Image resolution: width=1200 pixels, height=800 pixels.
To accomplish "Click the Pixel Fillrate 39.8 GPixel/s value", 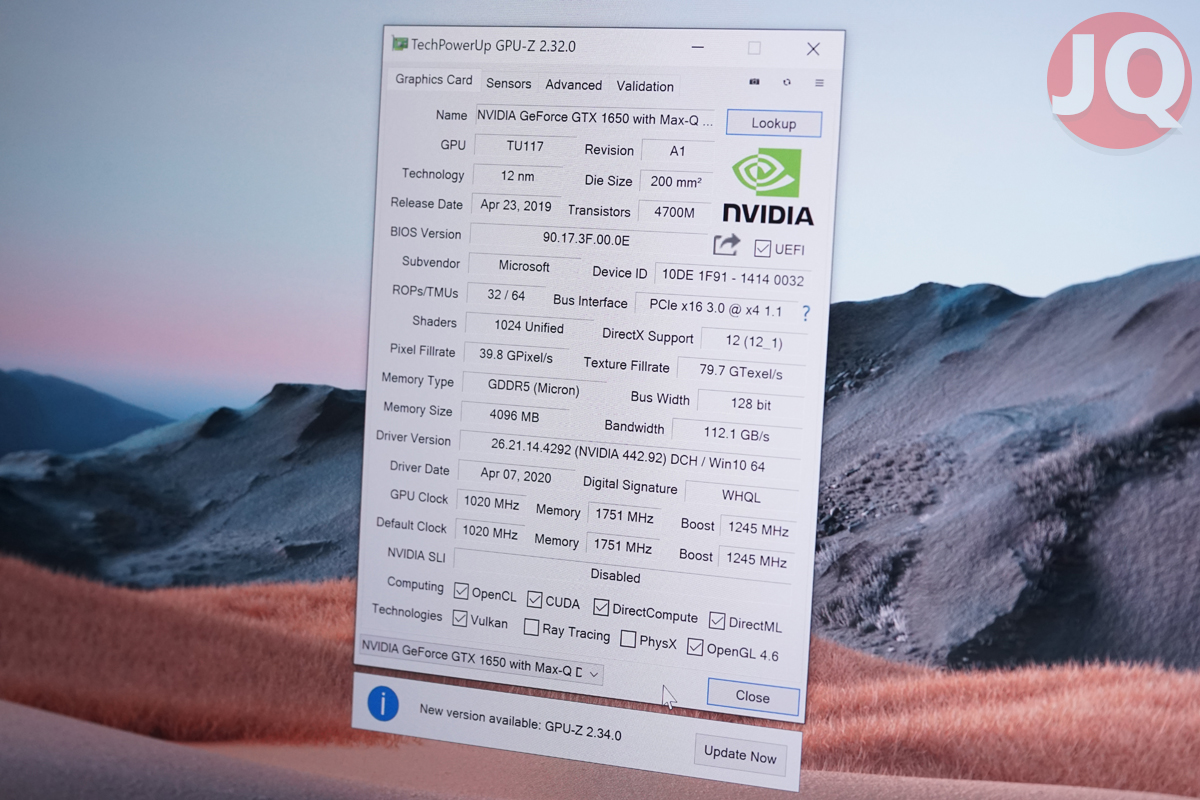I will coord(516,356).
